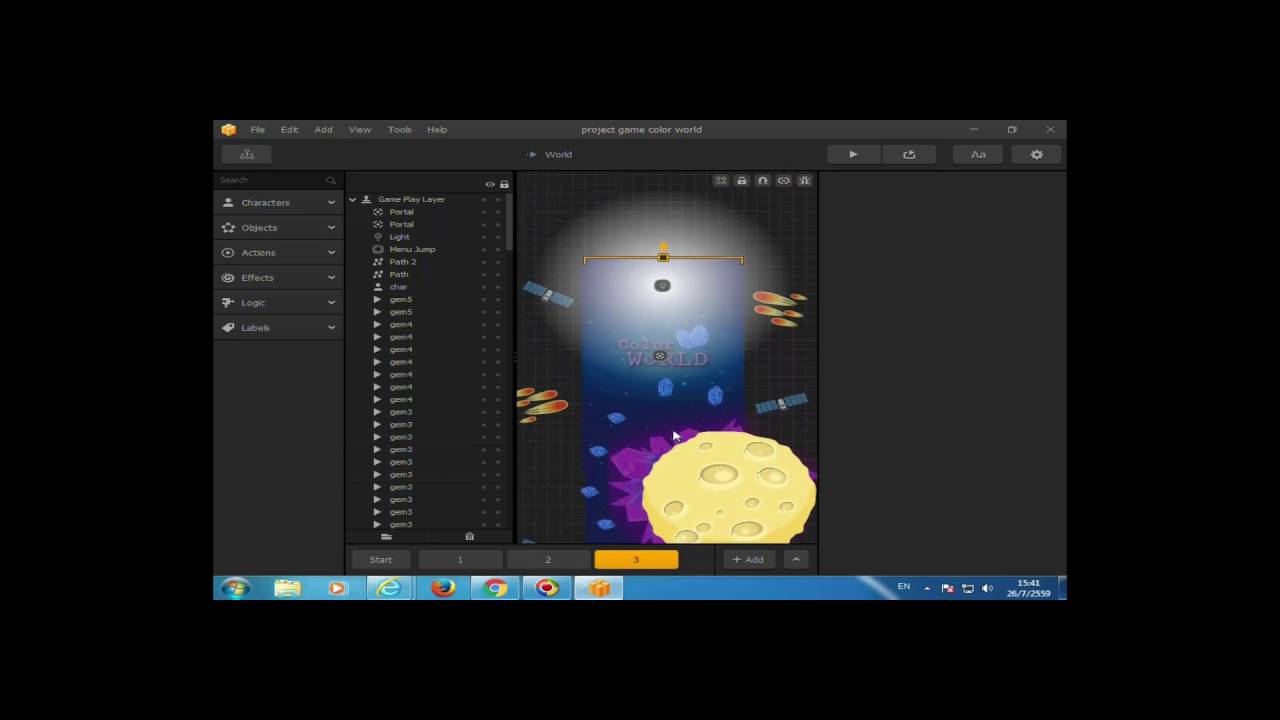Open the Help menu
Image resolution: width=1280 pixels, height=720 pixels.
click(437, 129)
